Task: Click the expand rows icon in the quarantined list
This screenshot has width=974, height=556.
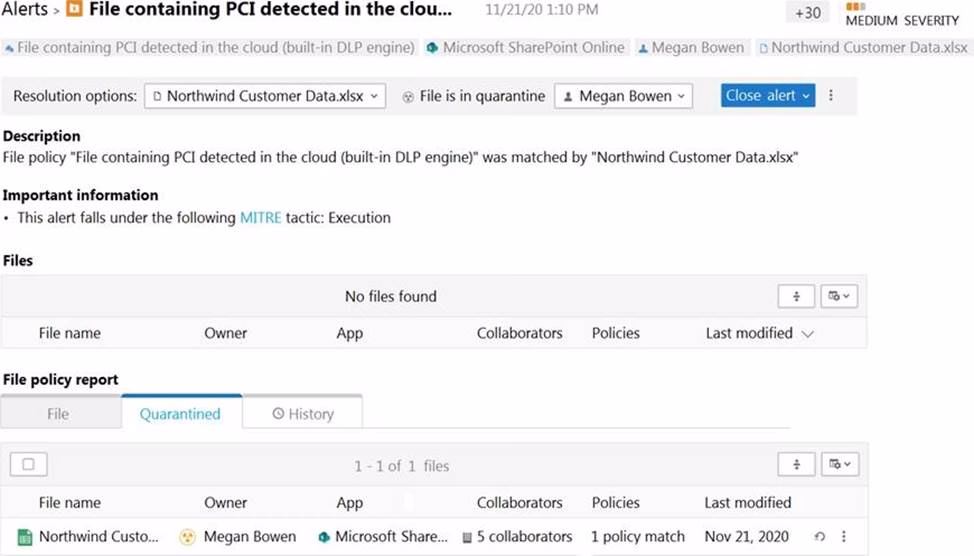Action: click(797, 464)
